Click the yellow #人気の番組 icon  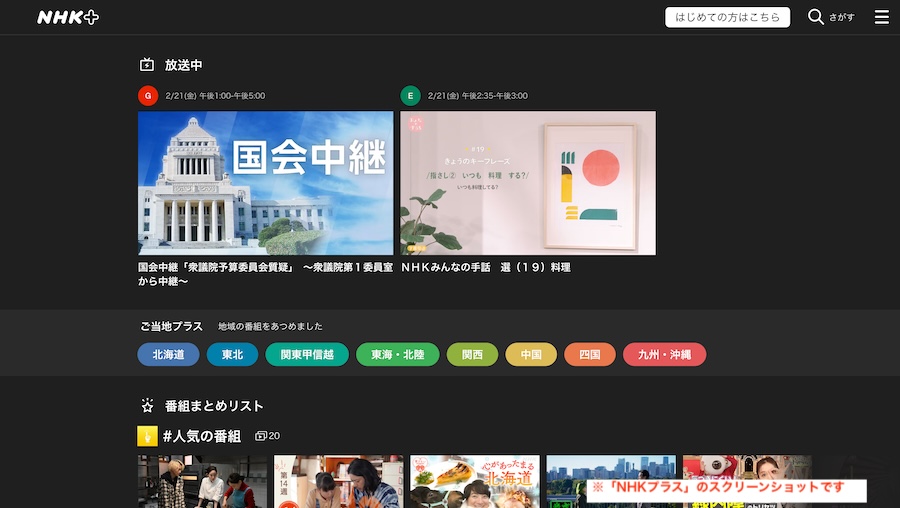pos(147,436)
